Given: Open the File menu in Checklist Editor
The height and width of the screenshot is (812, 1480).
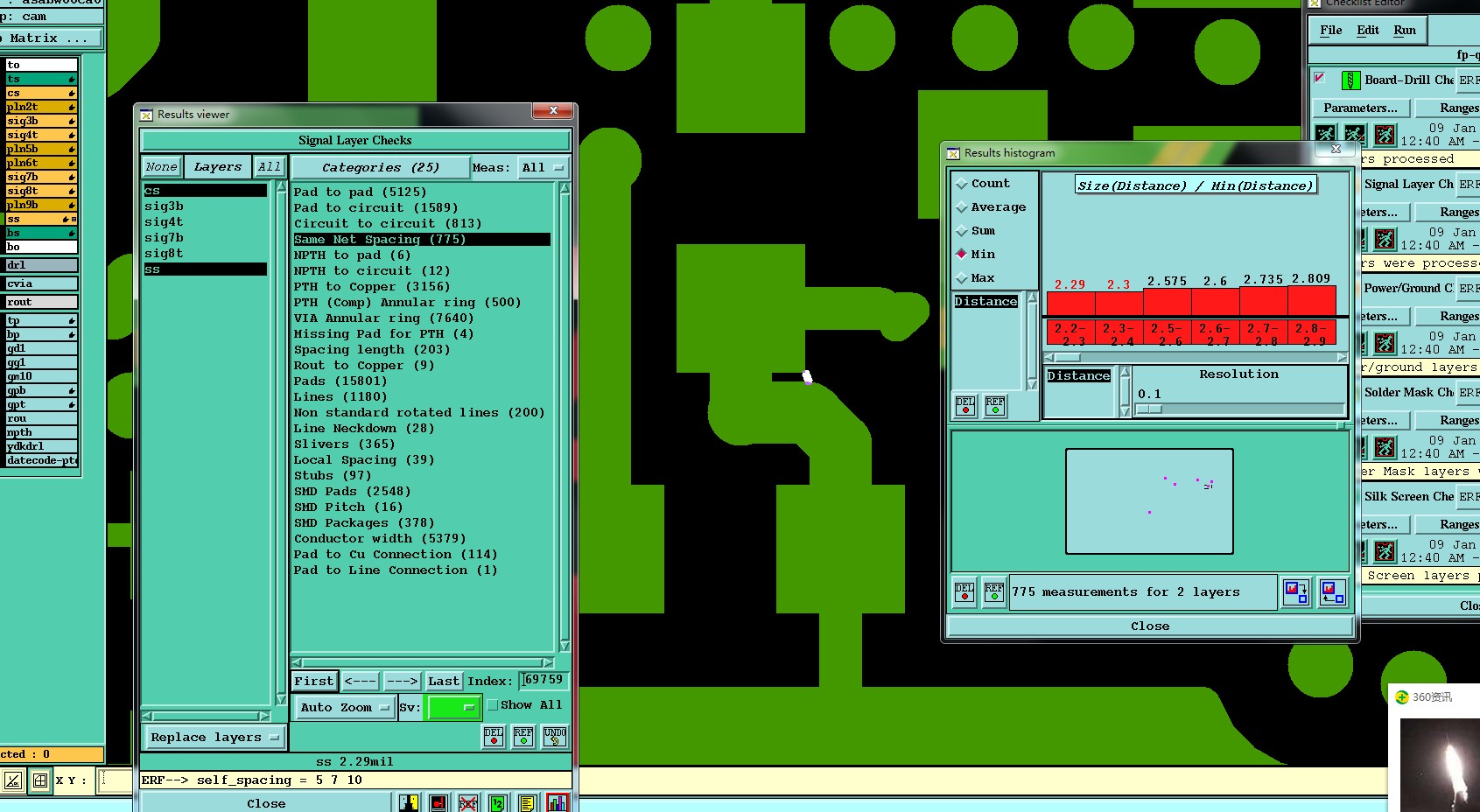Looking at the screenshot, I should point(1330,30).
